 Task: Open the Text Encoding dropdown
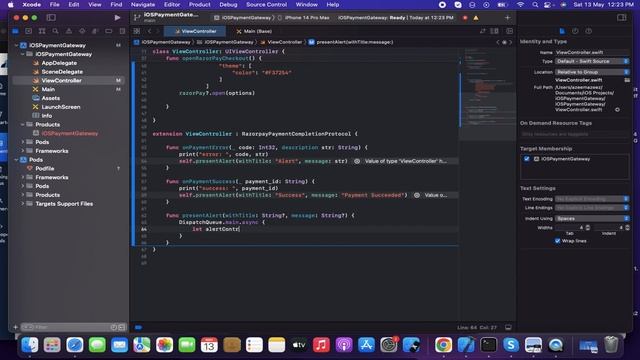[x=592, y=199]
